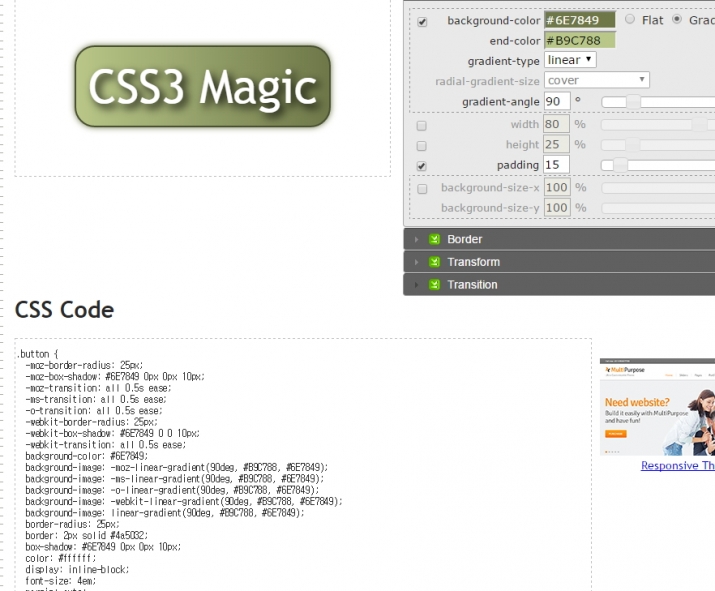
Task: Click 'color: #ffffff;' code line
Action: pyautogui.click(x=61, y=559)
